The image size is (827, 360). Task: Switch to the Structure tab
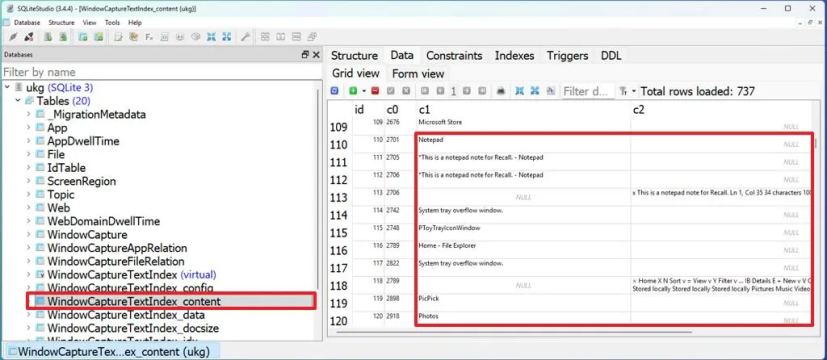point(354,55)
